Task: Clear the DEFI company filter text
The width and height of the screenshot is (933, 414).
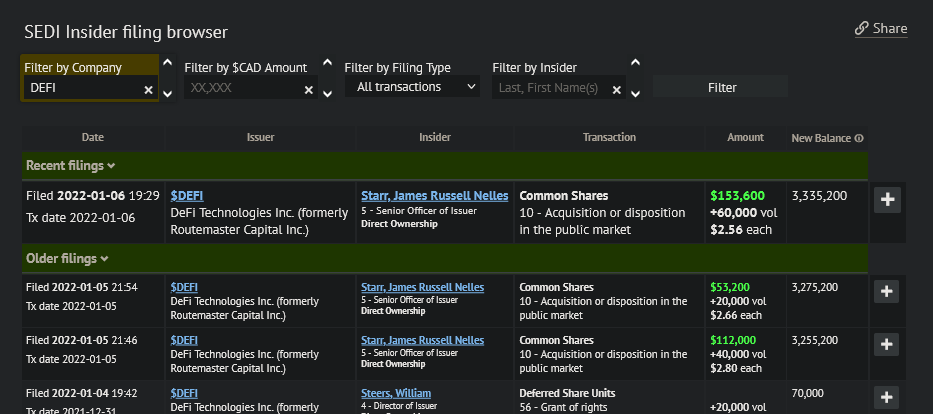Action: pos(148,90)
